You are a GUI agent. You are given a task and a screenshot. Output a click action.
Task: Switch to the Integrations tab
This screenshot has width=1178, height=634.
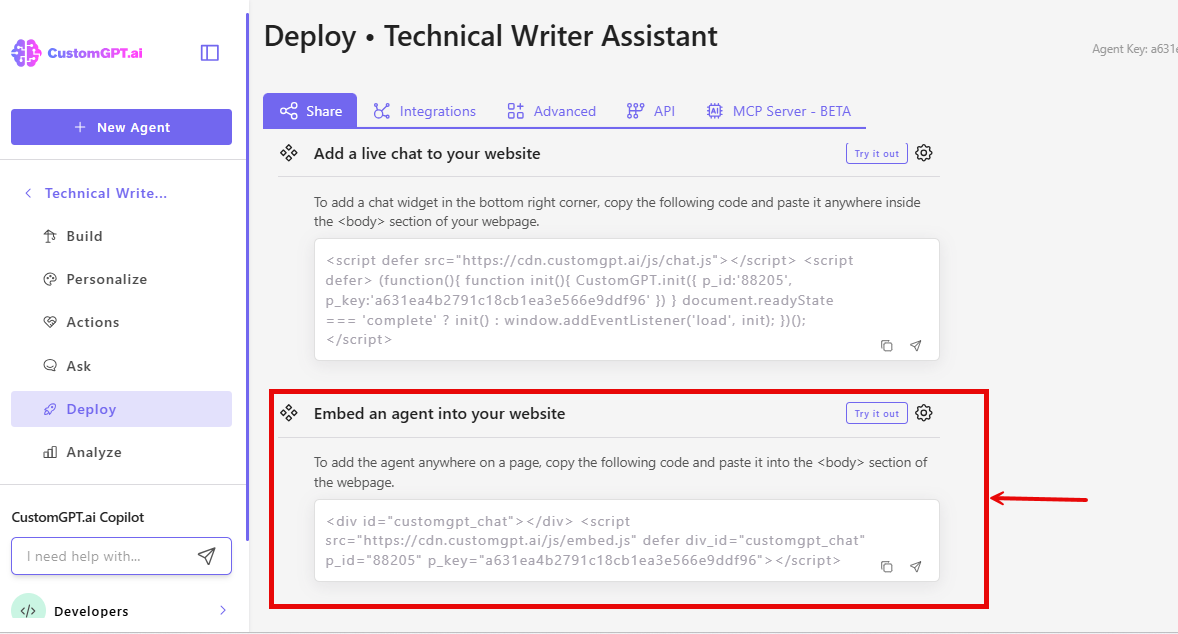coord(424,111)
